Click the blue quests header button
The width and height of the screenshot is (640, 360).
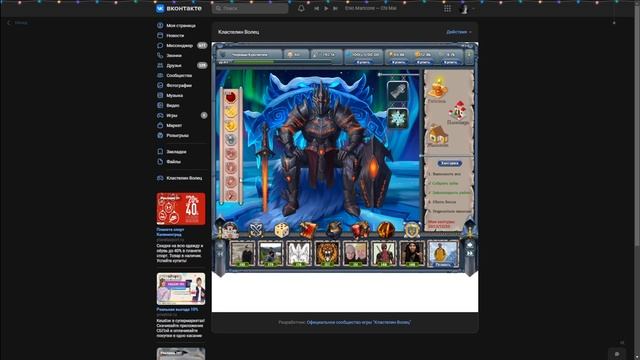pyautogui.click(x=449, y=163)
